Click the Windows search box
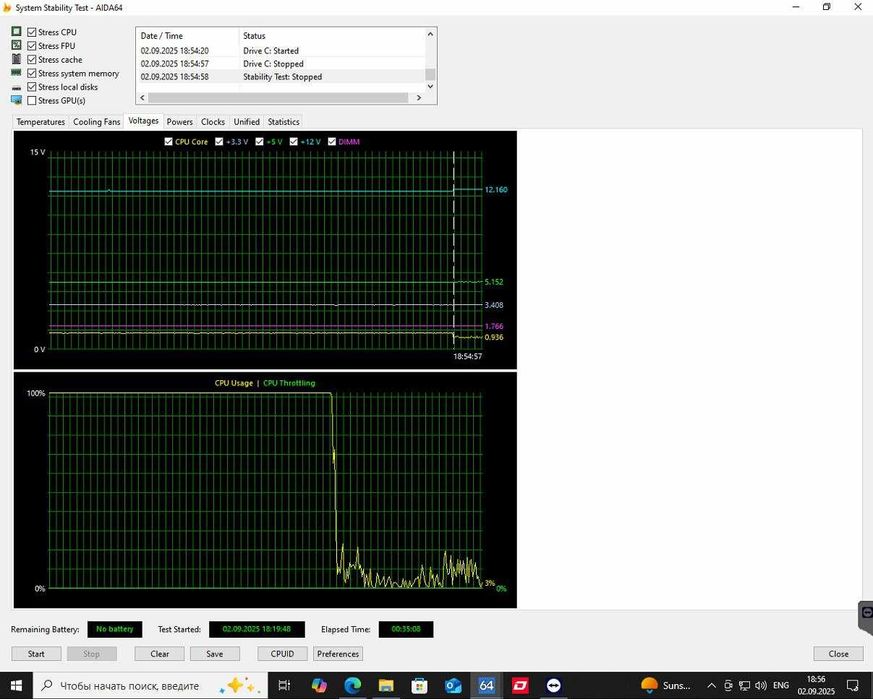Image resolution: width=873 pixels, height=699 pixels. point(149,685)
